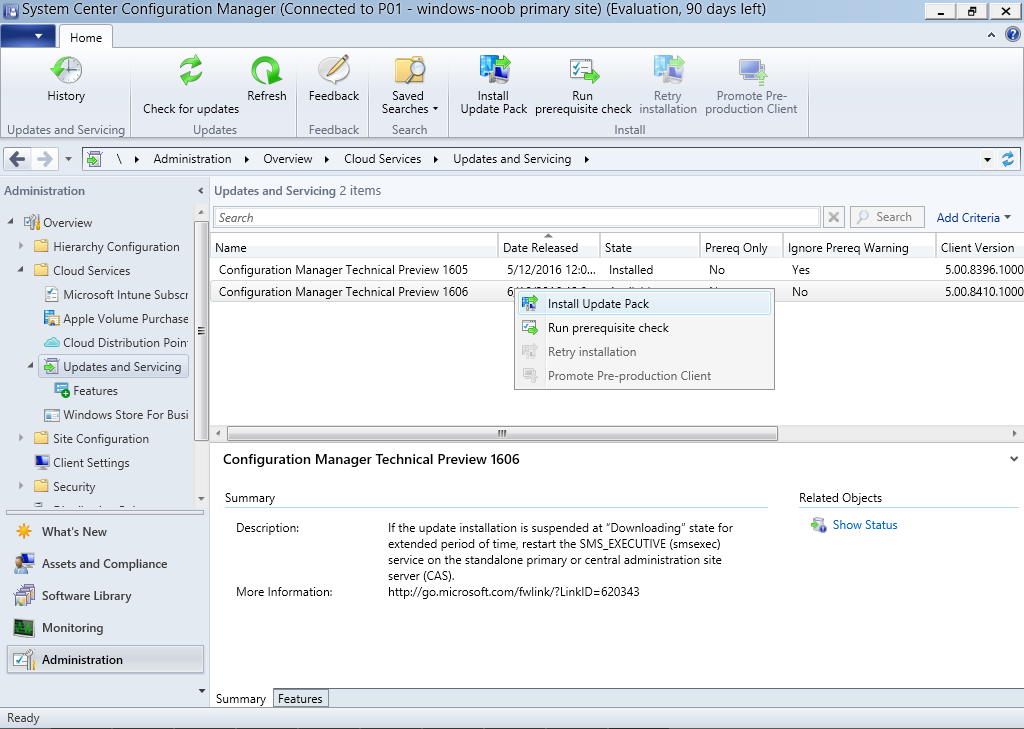Screen dimensions: 1024x729
Task: Open the Administration workspace
Action: tap(105, 660)
